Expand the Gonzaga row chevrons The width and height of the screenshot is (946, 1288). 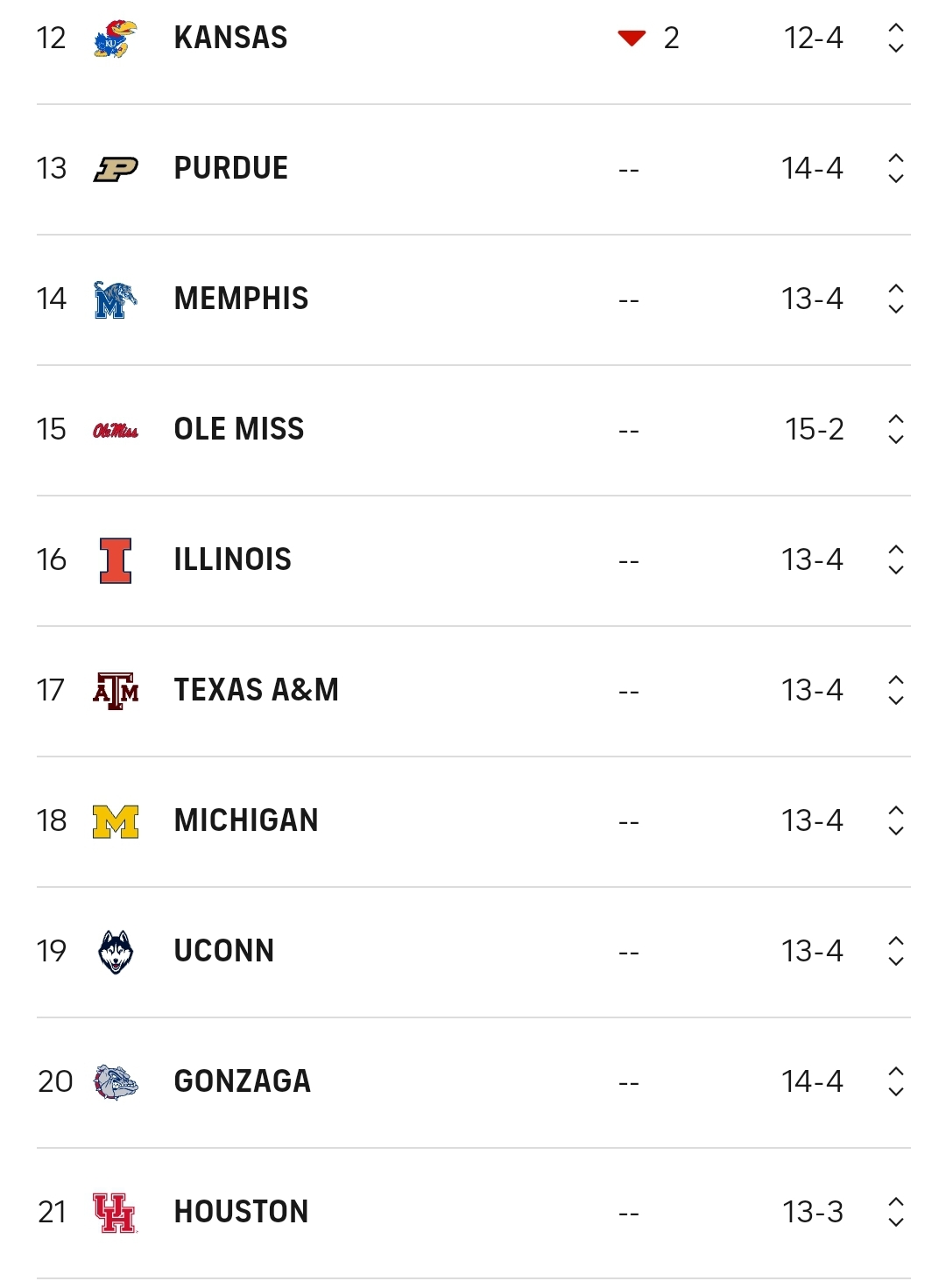895,1081
